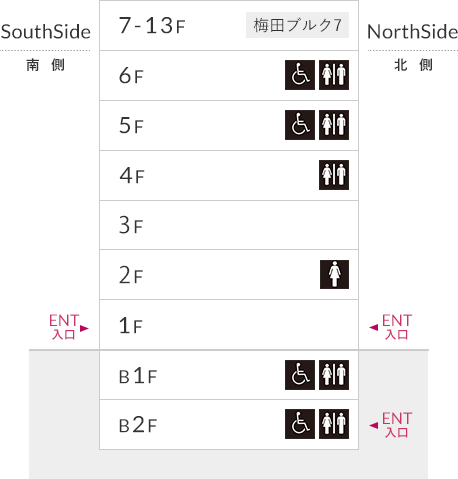Click the South side ENT 入口 marker
458x479 pixels.
click(68, 327)
